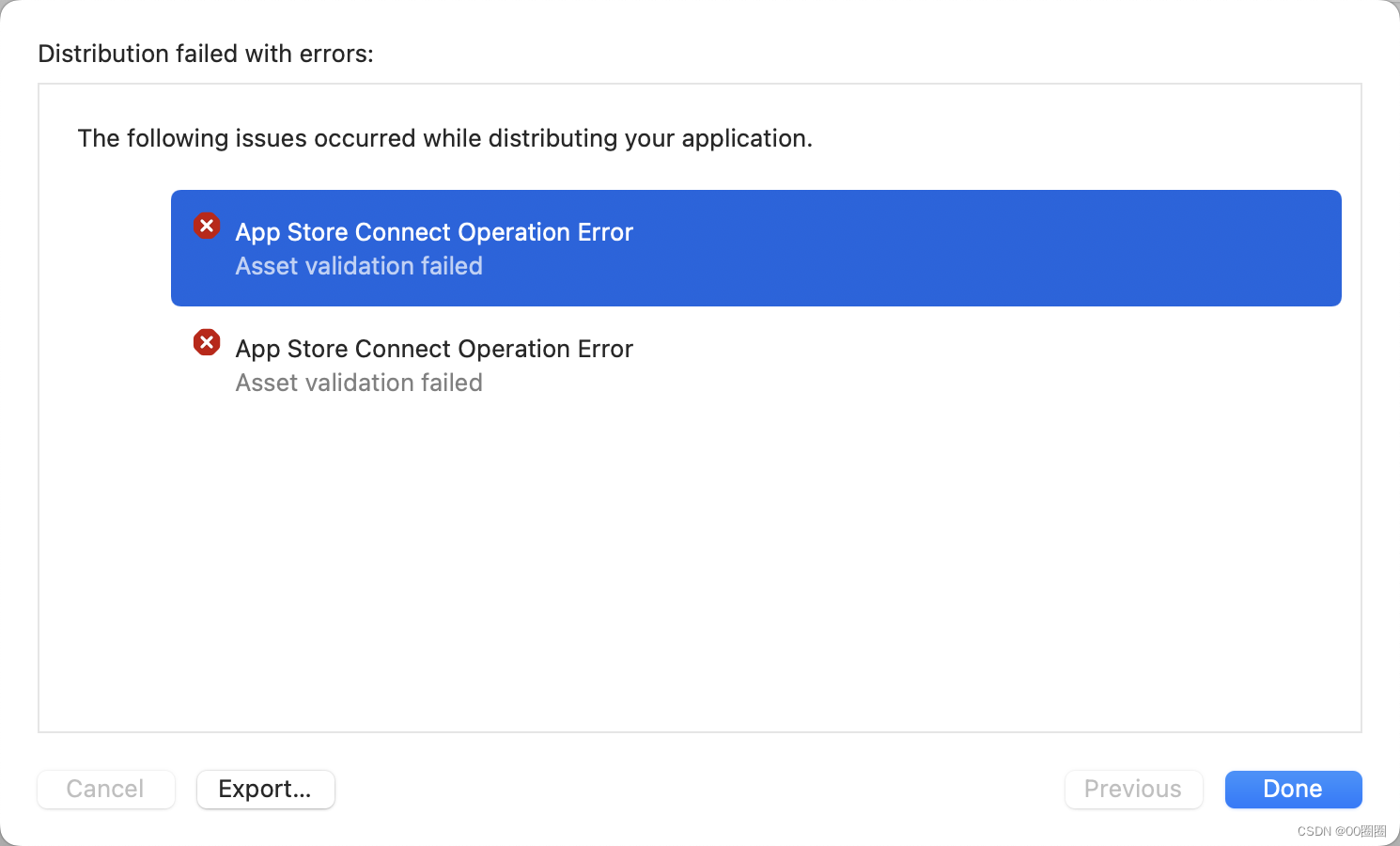Click the 'Distribution failed with errors:' title
This screenshot has height=846, width=1400.
pyautogui.click(x=206, y=54)
